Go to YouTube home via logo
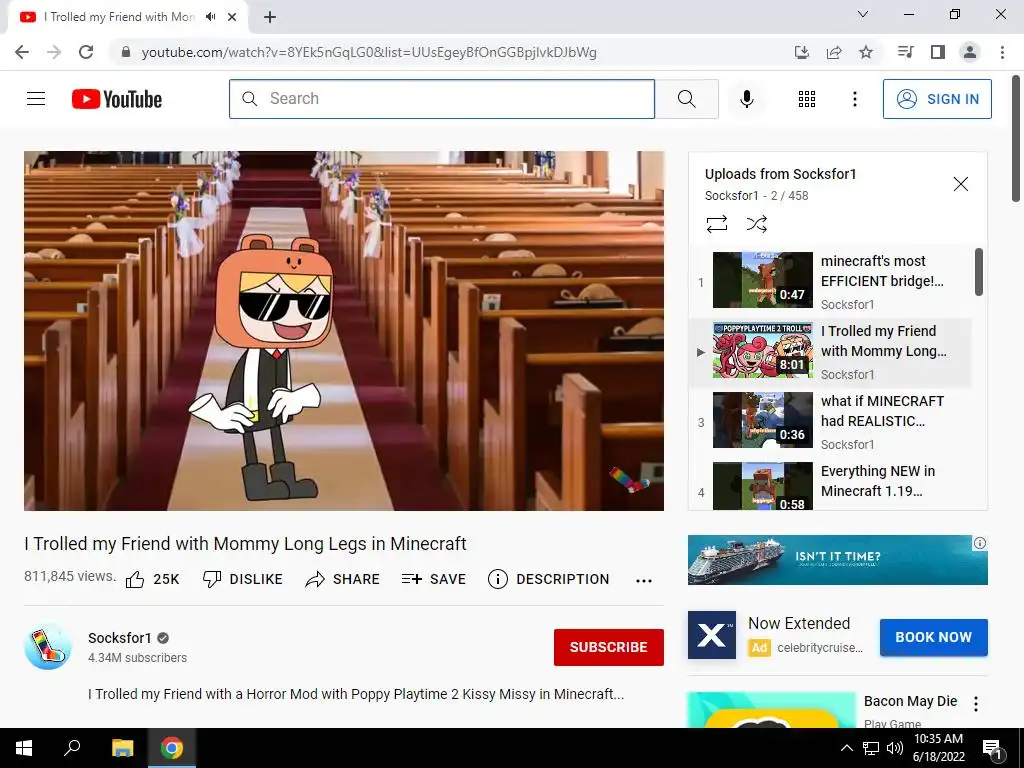 [117, 99]
